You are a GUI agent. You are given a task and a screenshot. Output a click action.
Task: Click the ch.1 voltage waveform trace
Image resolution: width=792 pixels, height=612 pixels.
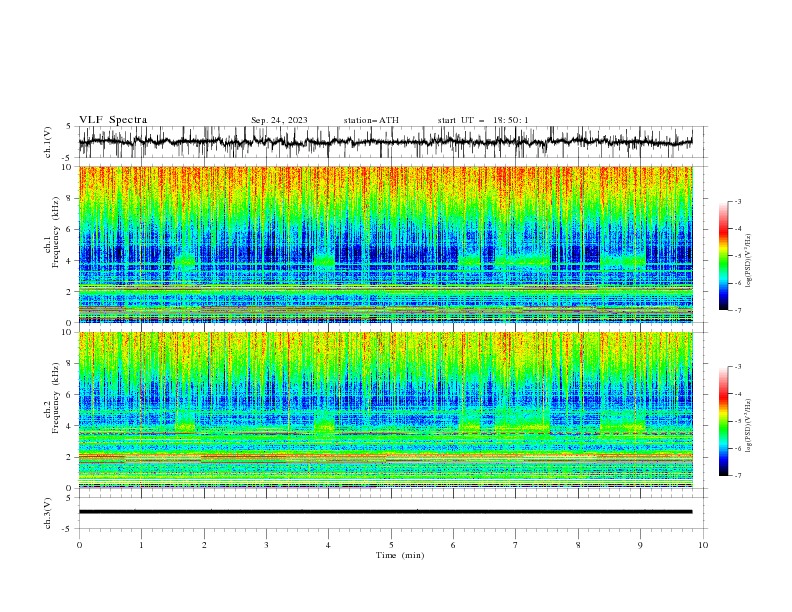[385, 142]
